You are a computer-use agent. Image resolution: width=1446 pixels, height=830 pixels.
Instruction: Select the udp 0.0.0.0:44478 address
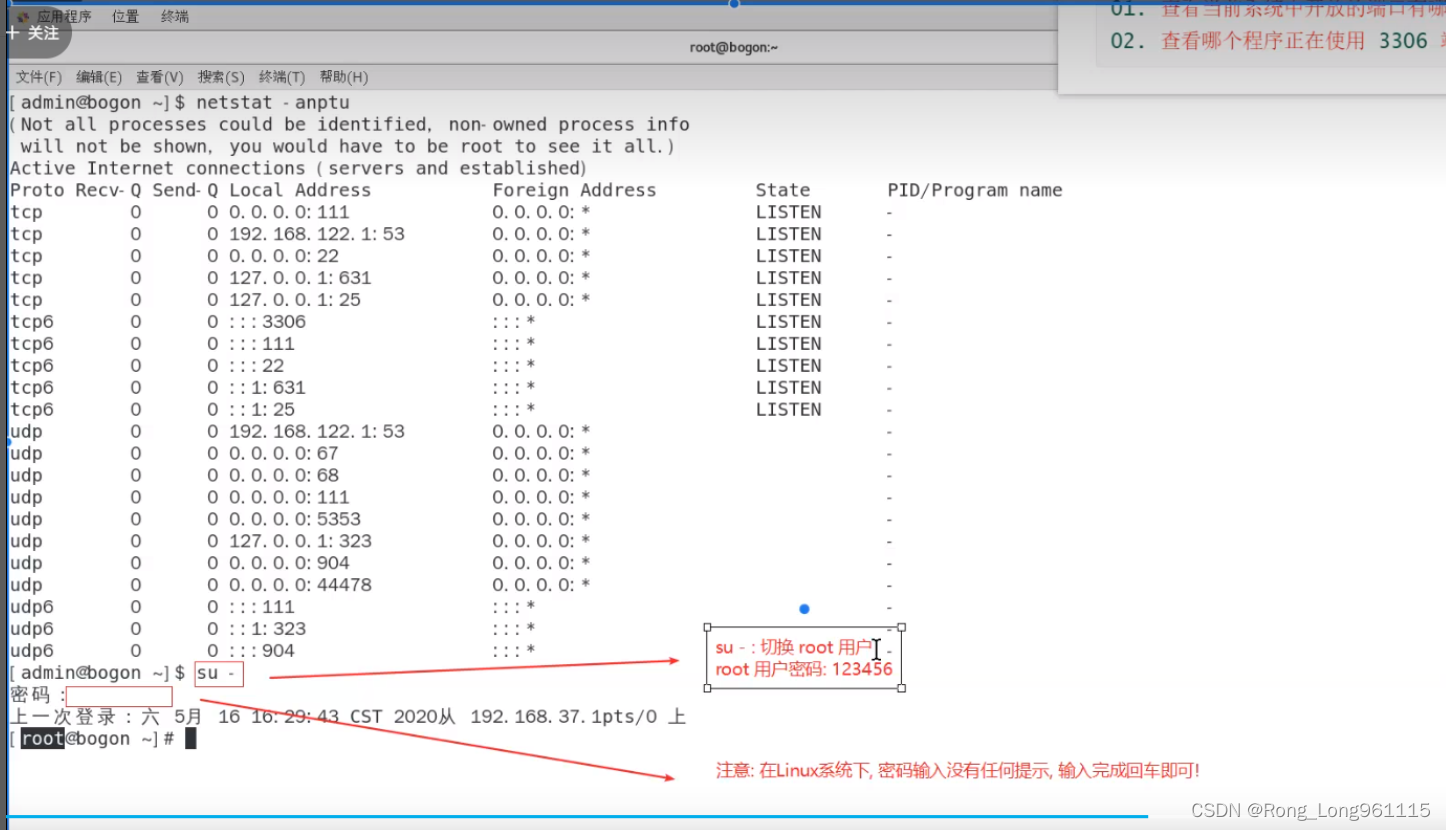coord(300,586)
